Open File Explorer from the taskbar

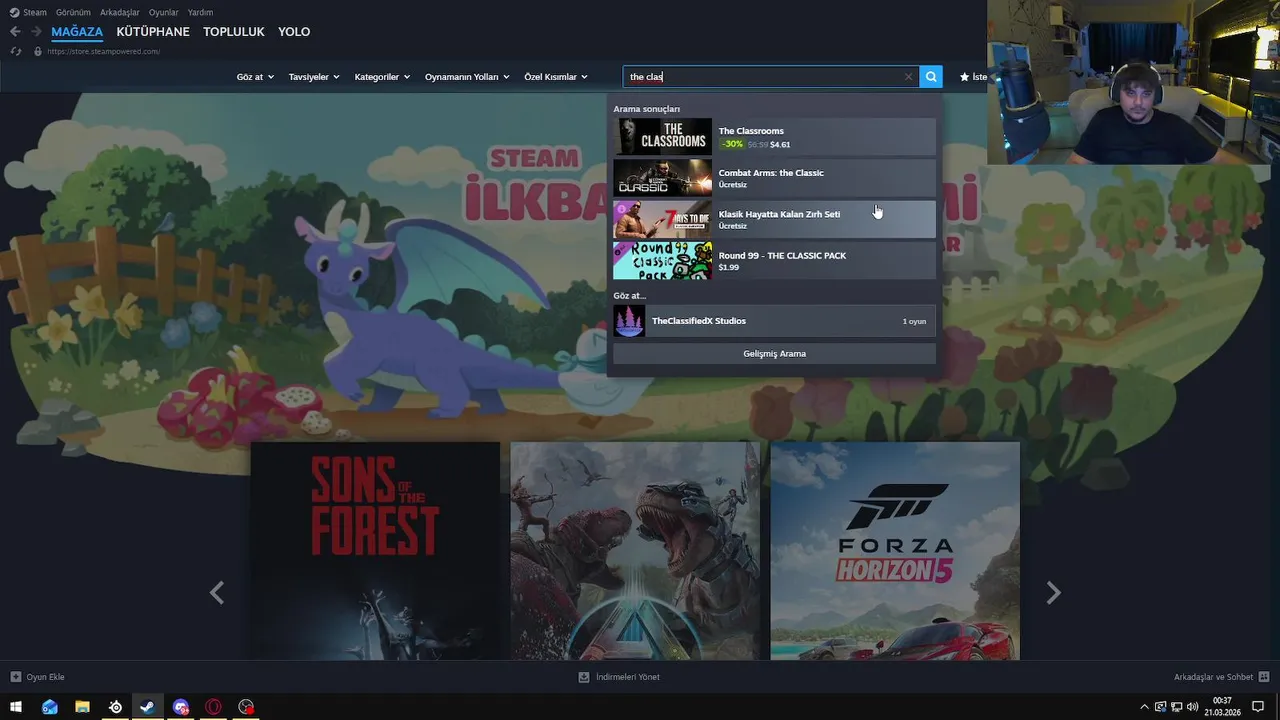[x=82, y=707]
